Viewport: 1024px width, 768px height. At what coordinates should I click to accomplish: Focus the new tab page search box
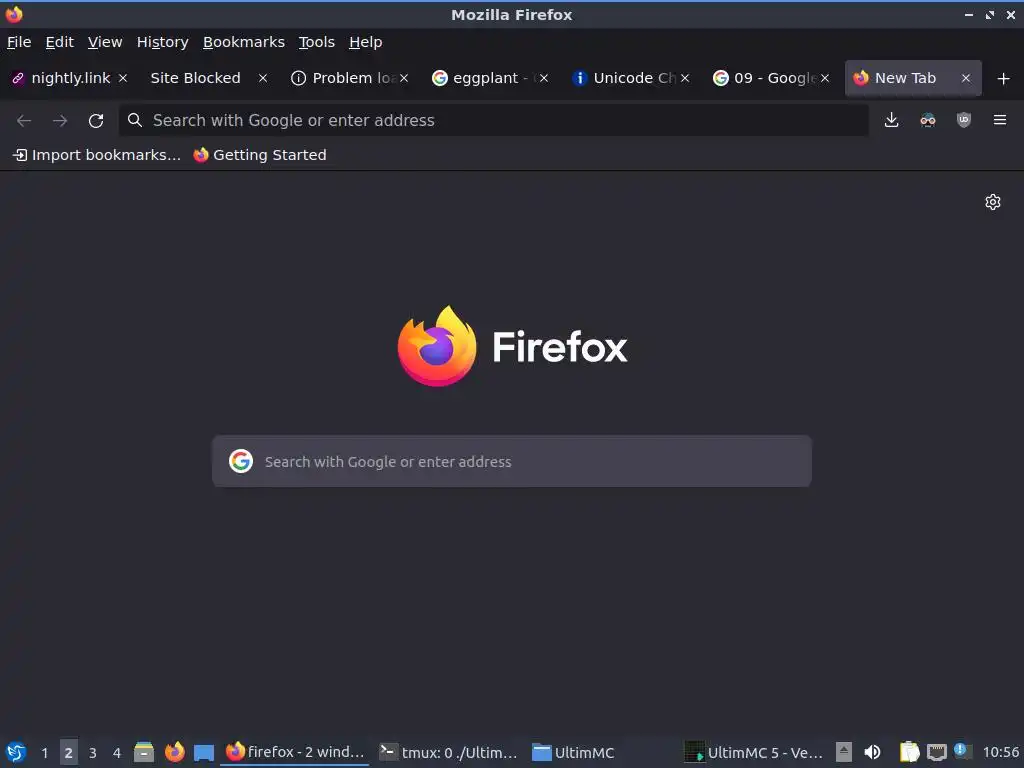click(x=512, y=461)
